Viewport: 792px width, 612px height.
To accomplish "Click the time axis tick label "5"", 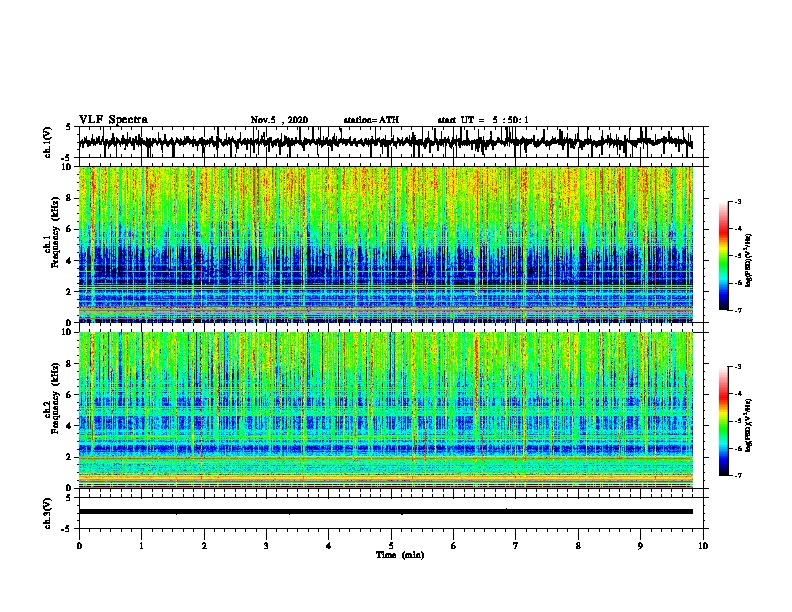I will pos(391,546).
